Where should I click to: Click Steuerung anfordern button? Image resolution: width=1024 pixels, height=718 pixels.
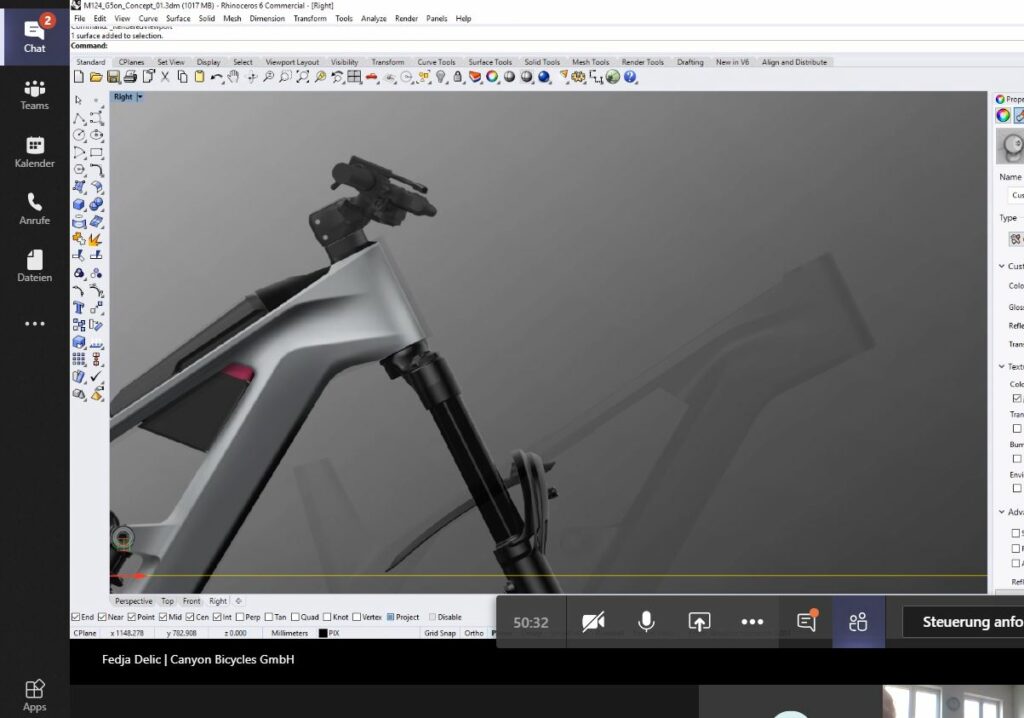(x=964, y=622)
